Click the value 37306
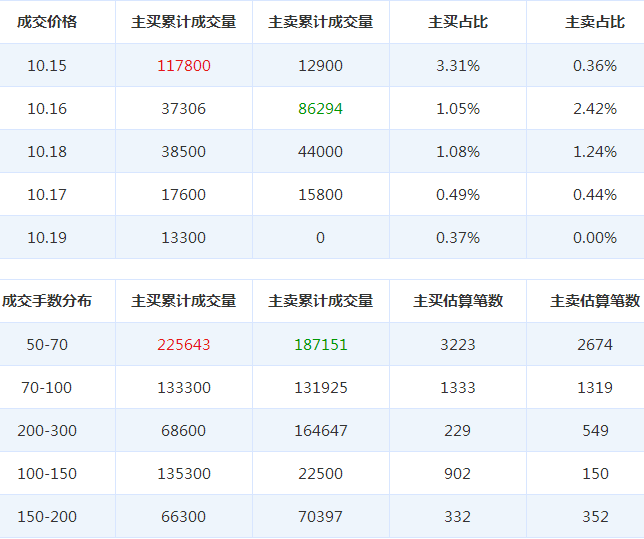The height and width of the screenshot is (539, 644). [184, 109]
